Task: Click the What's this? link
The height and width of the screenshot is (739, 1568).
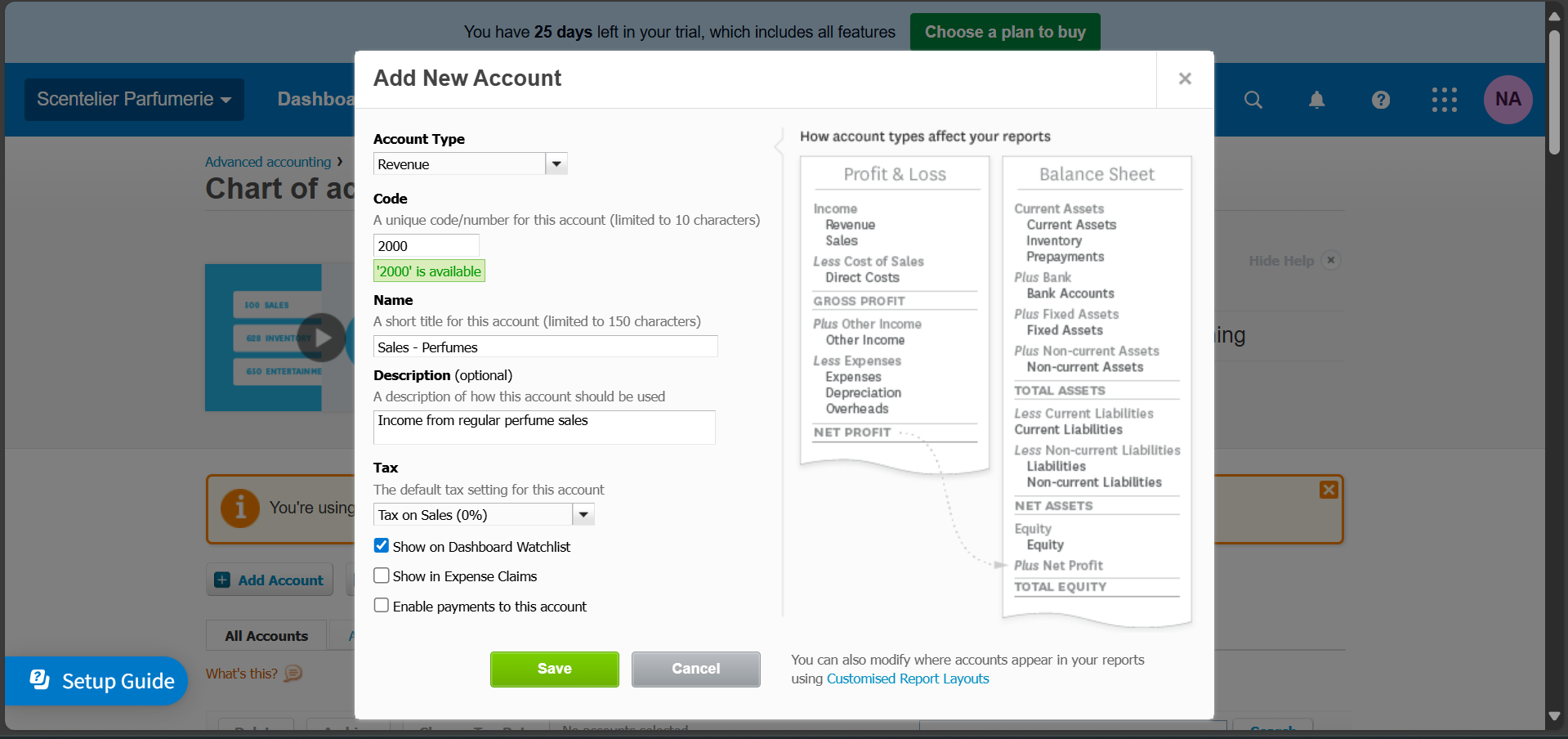Action: click(x=241, y=674)
